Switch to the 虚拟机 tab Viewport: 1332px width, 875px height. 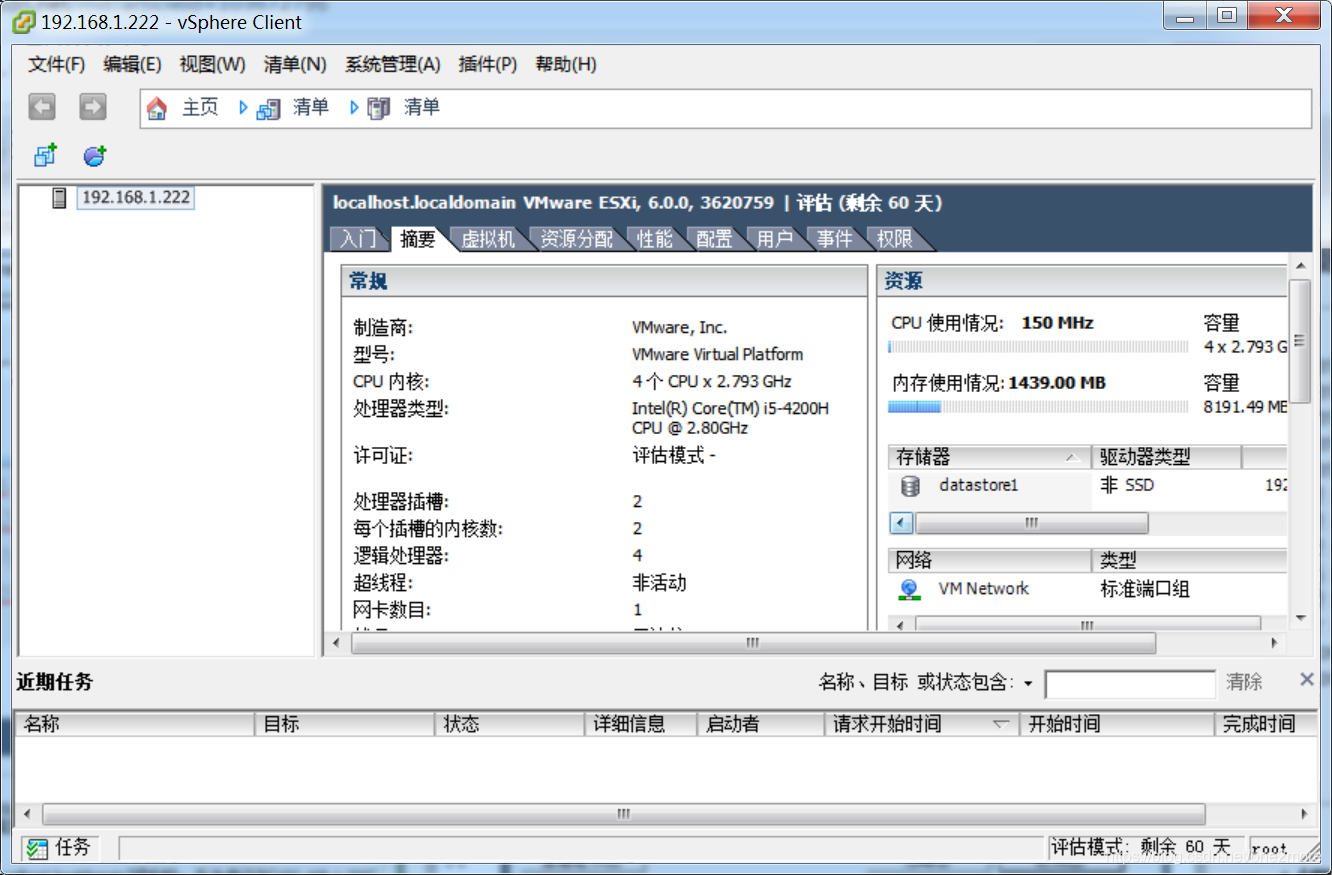(x=488, y=239)
